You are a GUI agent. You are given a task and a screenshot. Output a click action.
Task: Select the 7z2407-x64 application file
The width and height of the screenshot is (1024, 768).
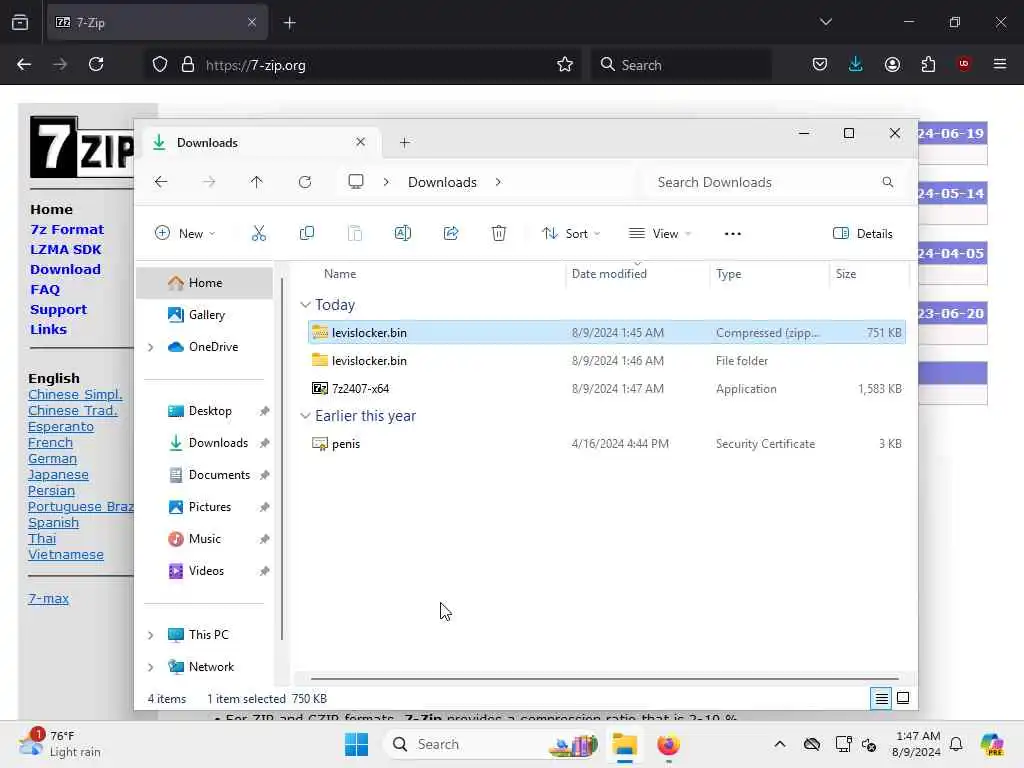tap(607, 389)
